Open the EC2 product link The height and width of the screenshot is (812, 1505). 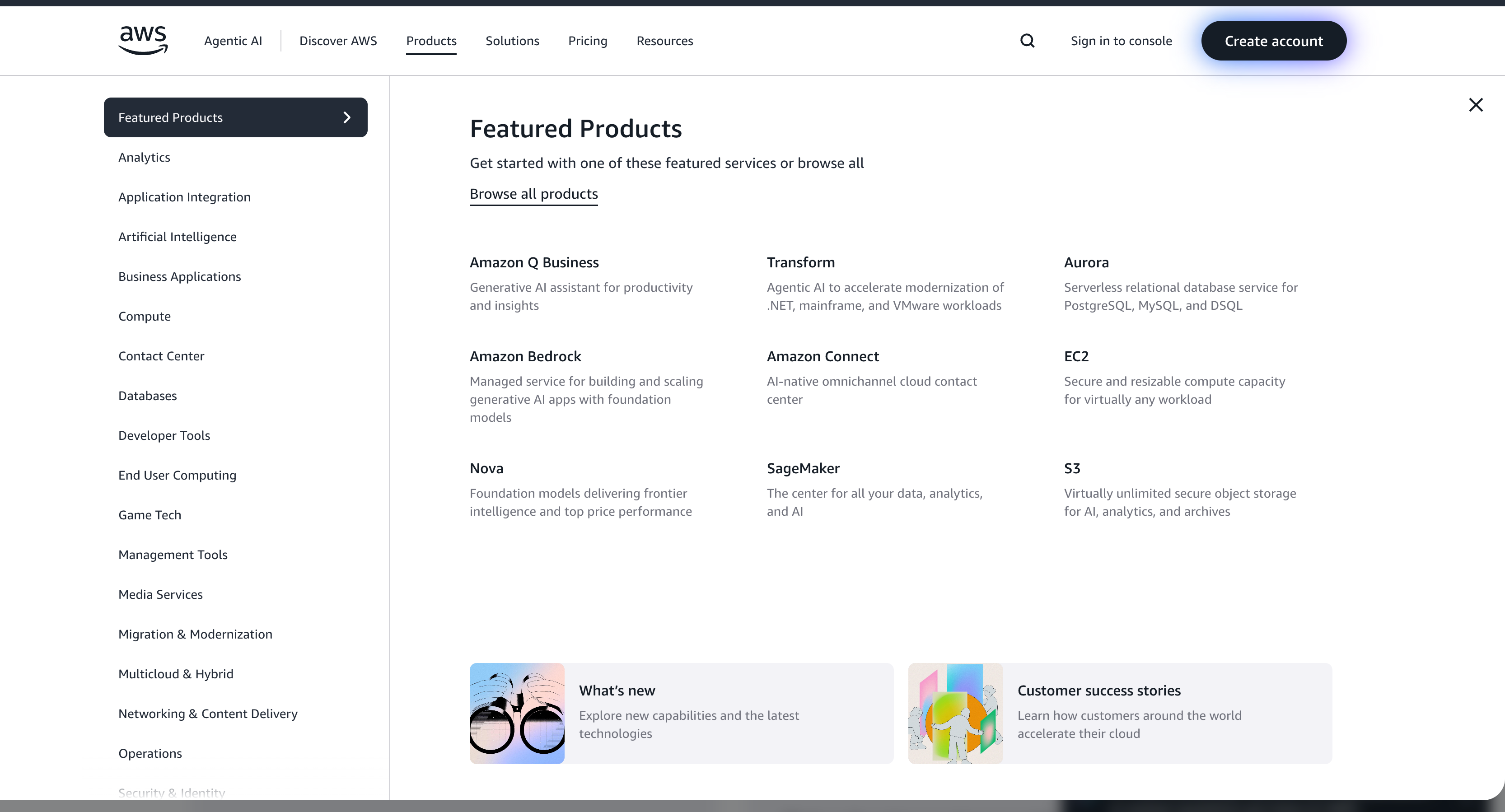1076,356
